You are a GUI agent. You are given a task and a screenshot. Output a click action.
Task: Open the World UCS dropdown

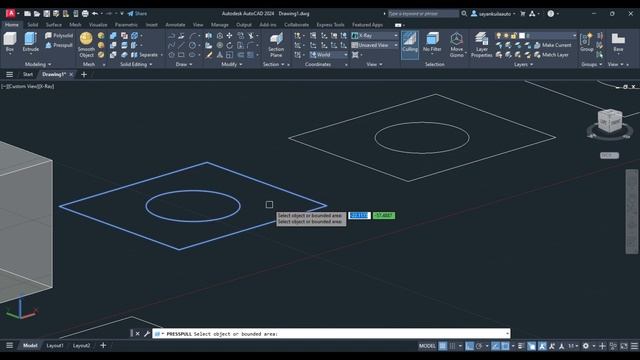pos(329,55)
